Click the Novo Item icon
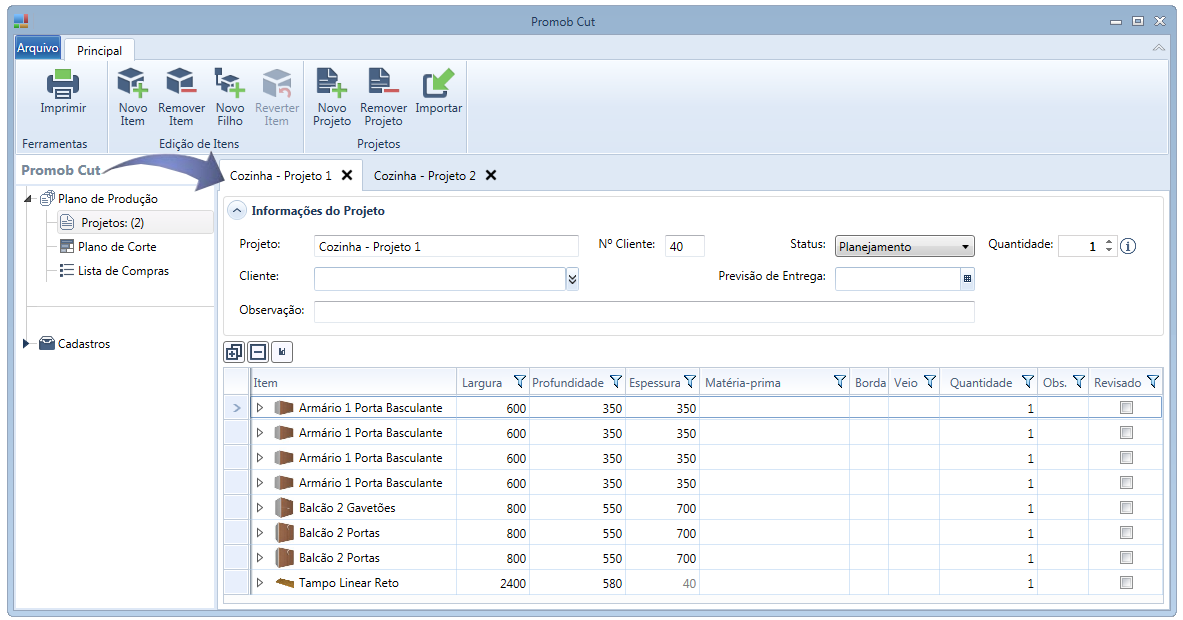1183x620 pixels. [132, 84]
